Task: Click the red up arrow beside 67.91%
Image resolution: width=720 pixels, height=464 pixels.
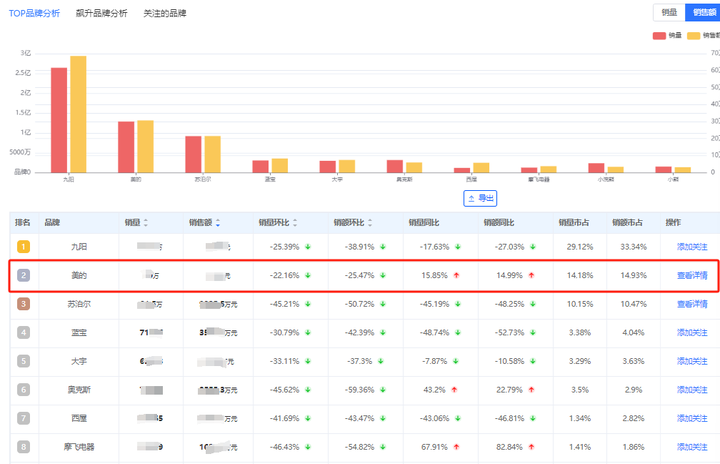Action: pyautogui.click(x=456, y=447)
